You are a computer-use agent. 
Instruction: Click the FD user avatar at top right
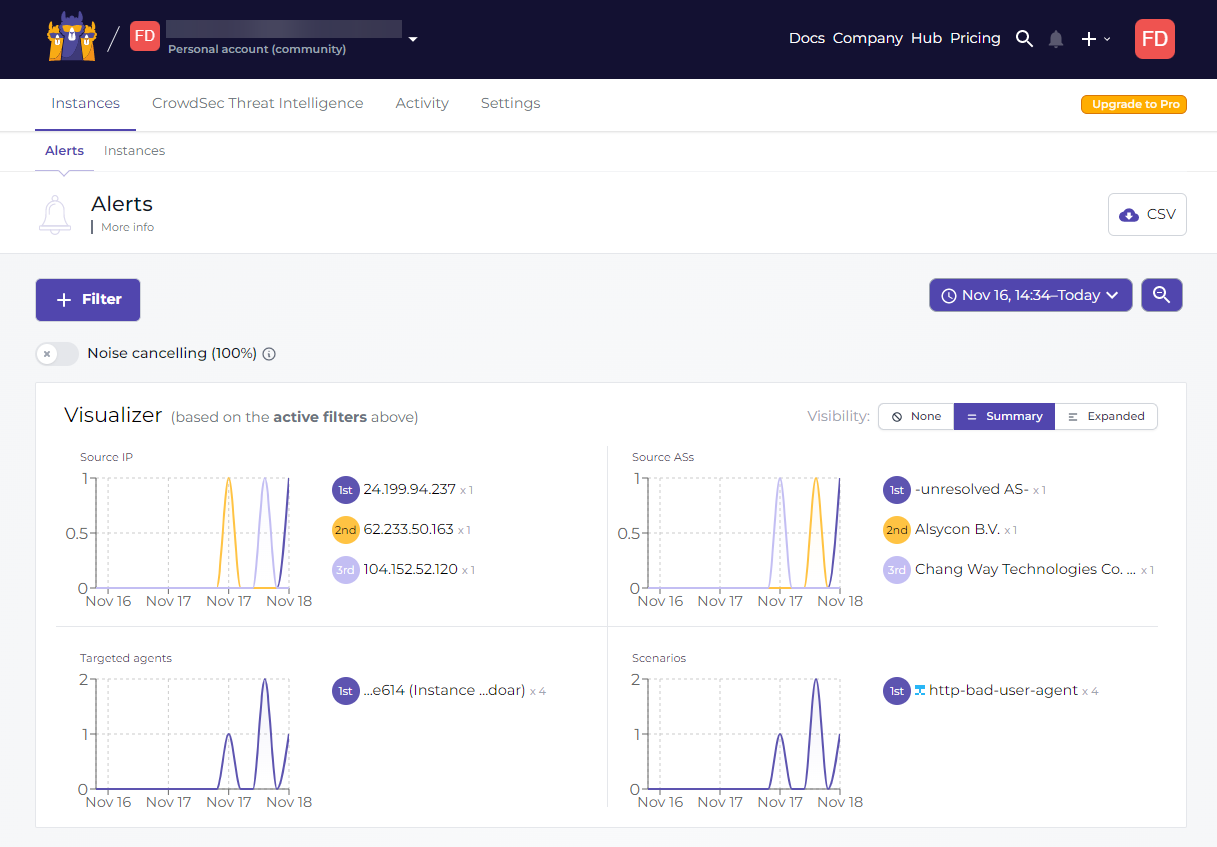1154,39
